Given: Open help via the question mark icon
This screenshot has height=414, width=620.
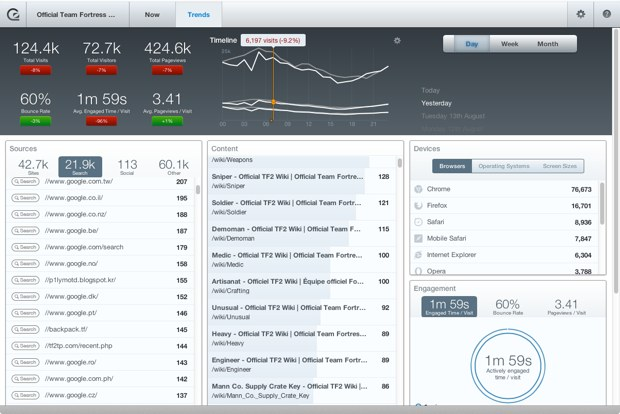Looking at the screenshot, I should coord(607,14).
